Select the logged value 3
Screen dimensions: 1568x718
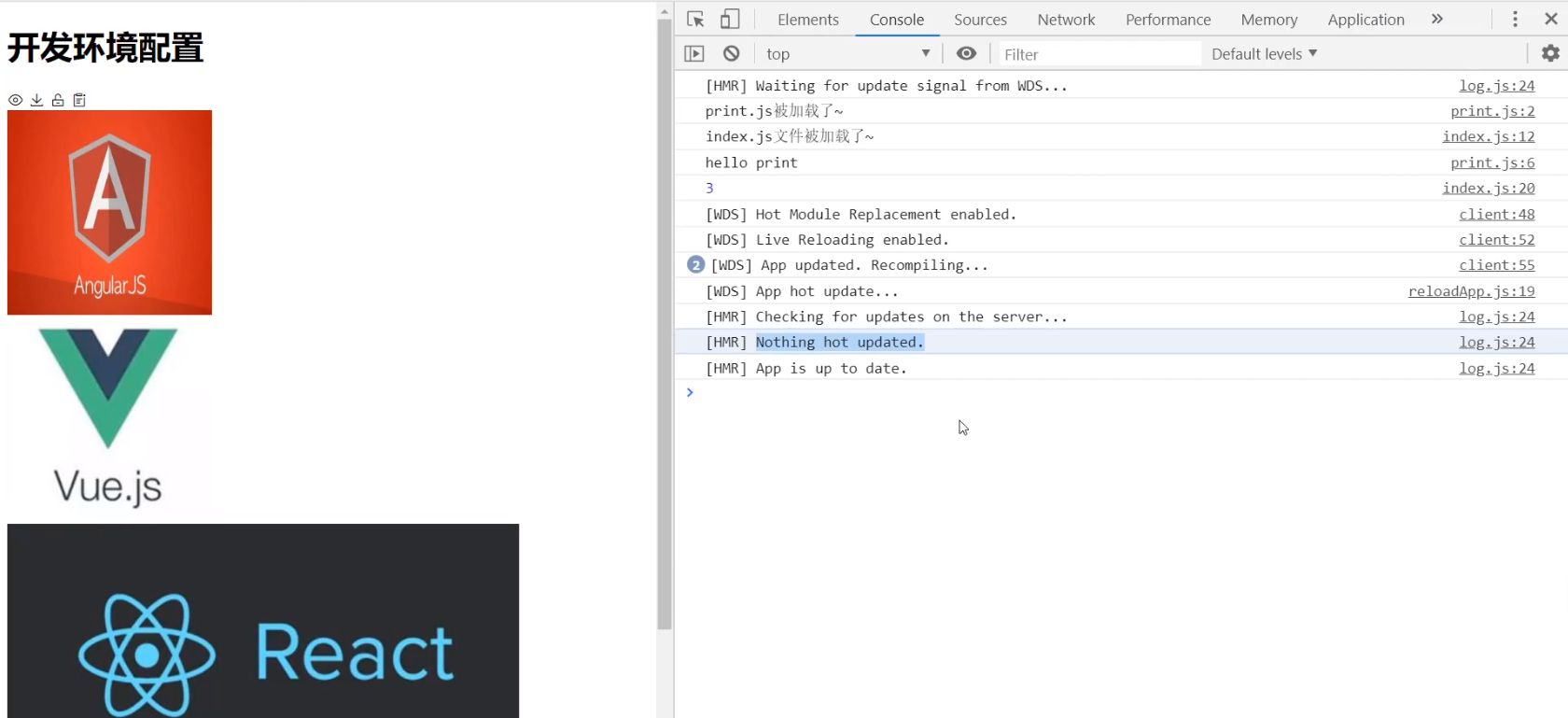pos(709,188)
